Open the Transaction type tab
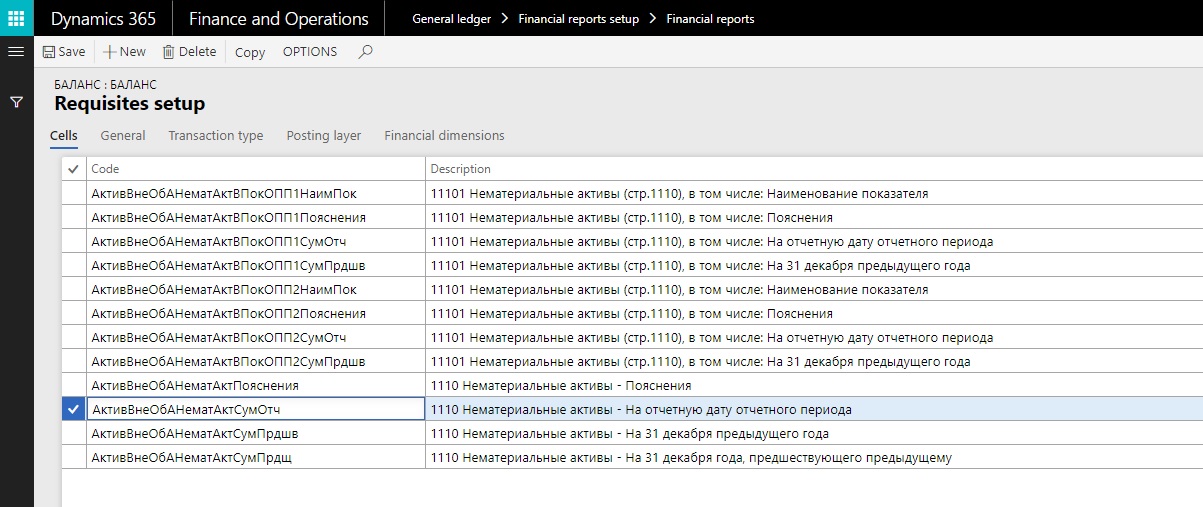This screenshot has width=1203, height=507. click(x=215, y=136)
